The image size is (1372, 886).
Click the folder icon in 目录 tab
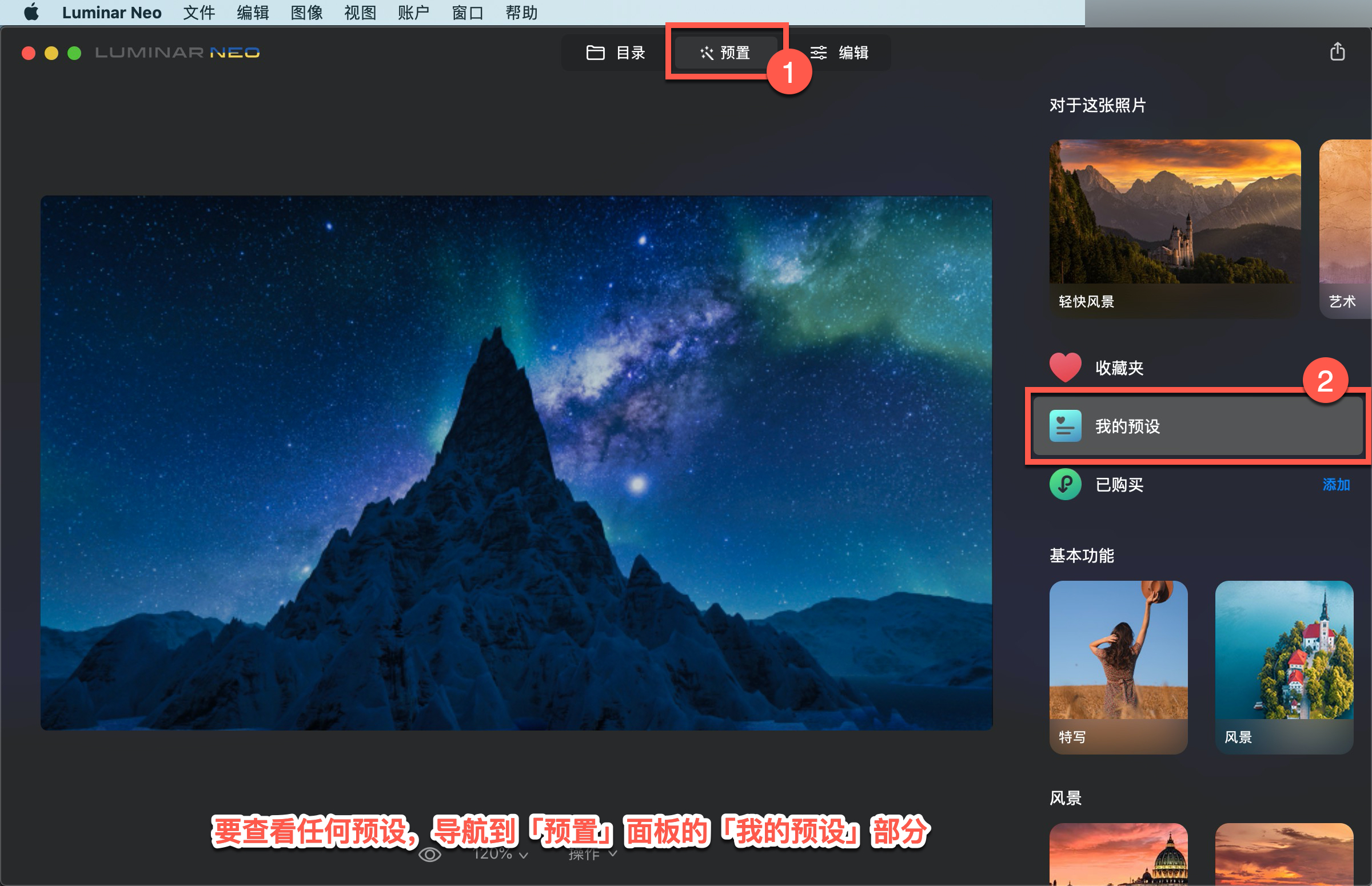pos(595,53)
